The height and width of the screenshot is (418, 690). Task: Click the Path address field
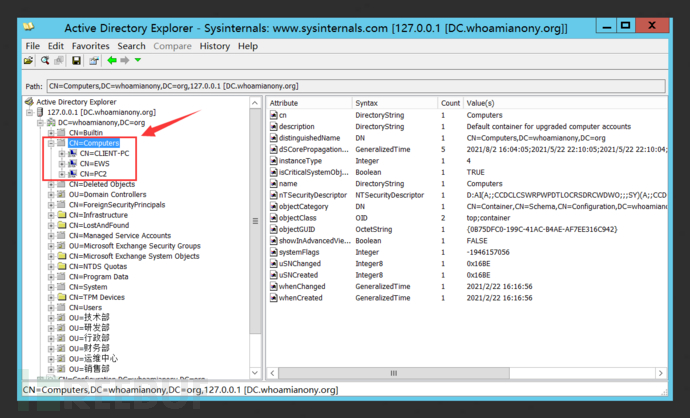(350, 86)
